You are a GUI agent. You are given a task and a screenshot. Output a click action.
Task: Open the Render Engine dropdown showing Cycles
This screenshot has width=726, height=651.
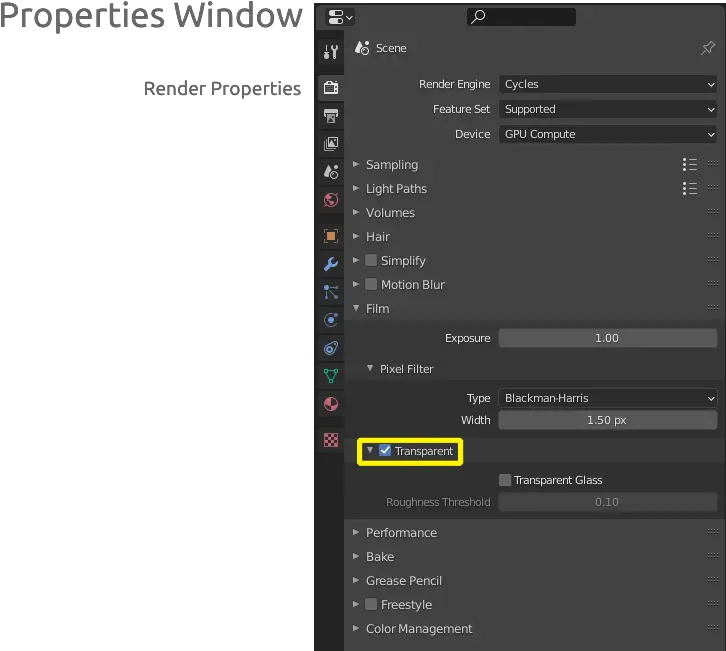point(607,84)
